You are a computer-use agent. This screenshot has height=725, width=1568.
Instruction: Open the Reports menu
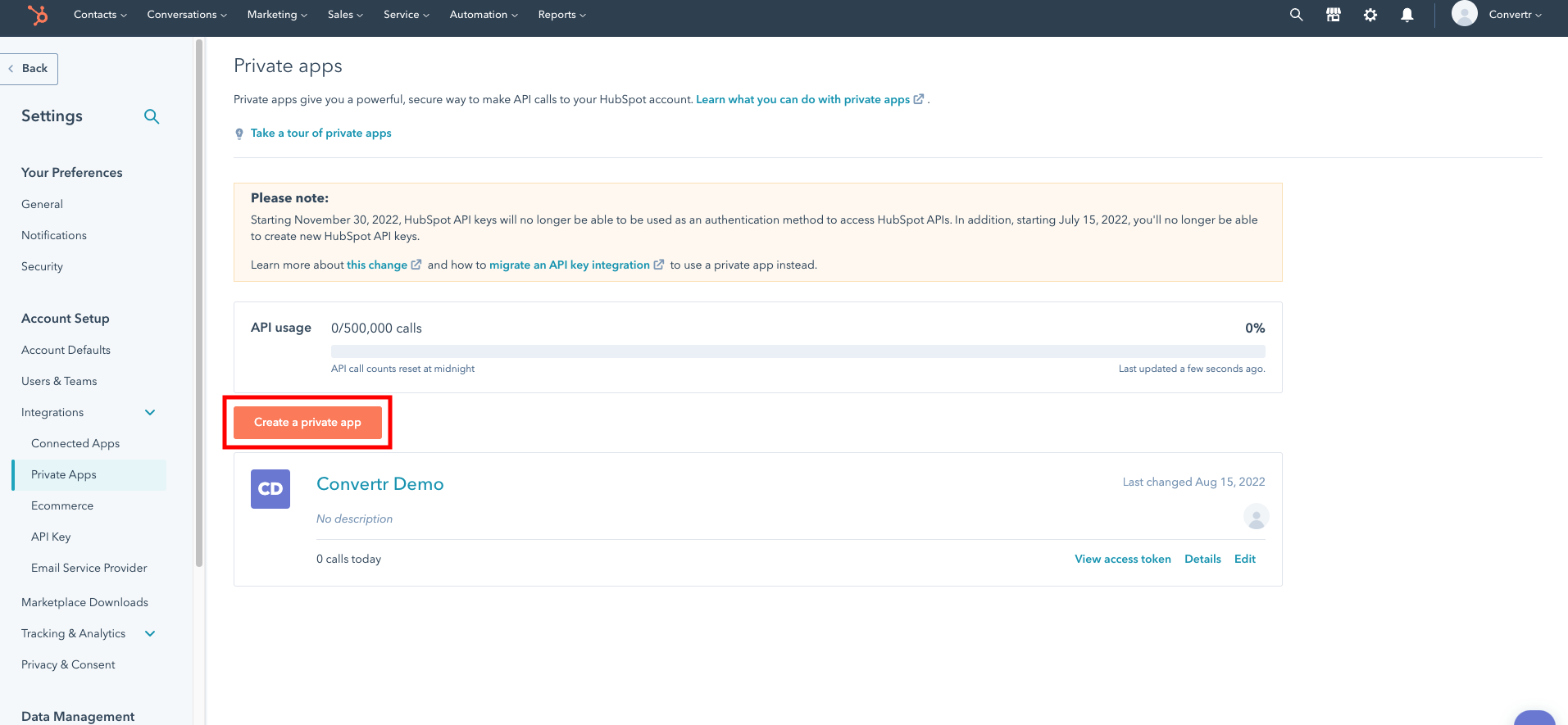(x=561, y=15)
